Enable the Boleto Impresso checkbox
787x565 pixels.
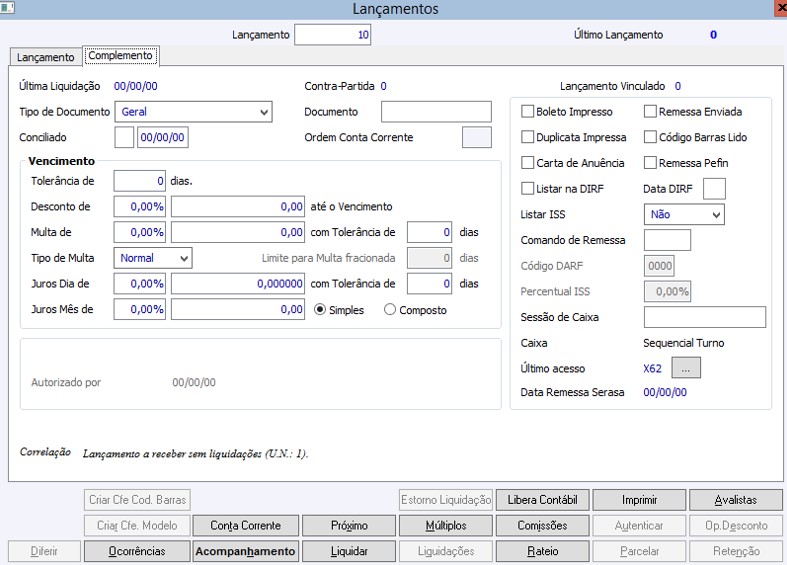[x=528, y=111]
